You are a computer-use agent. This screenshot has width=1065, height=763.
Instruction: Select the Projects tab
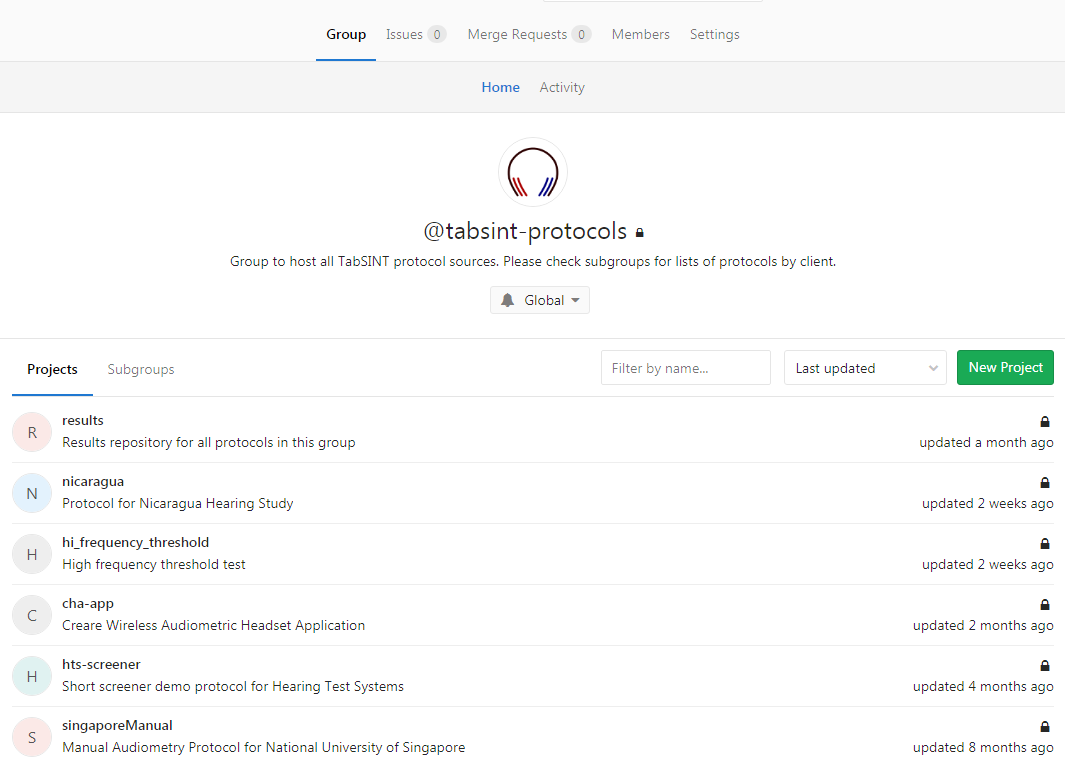tap(52, 369)
